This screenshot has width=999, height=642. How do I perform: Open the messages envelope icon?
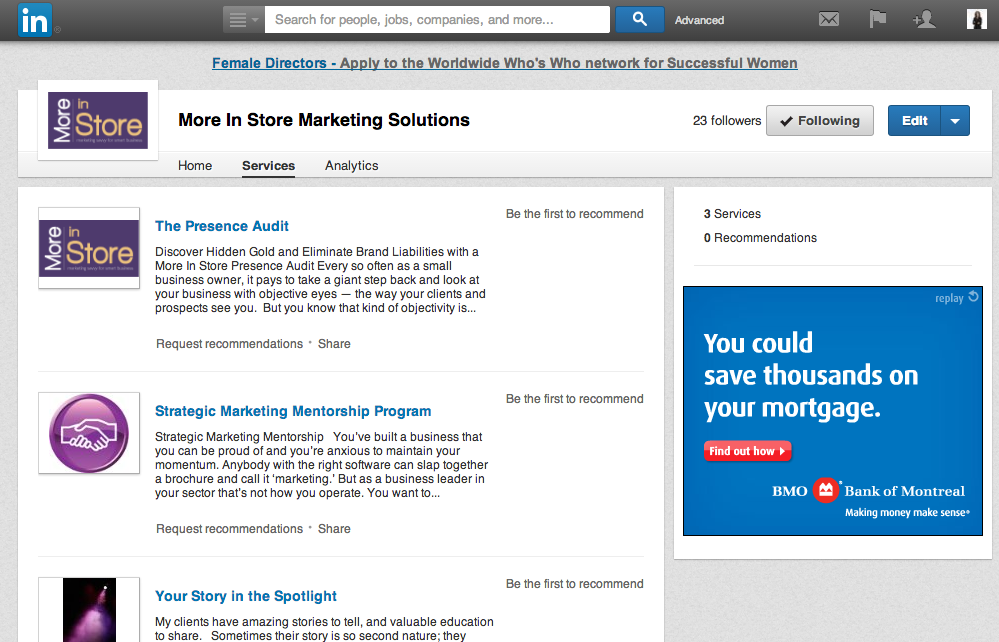tap(828, 20)
